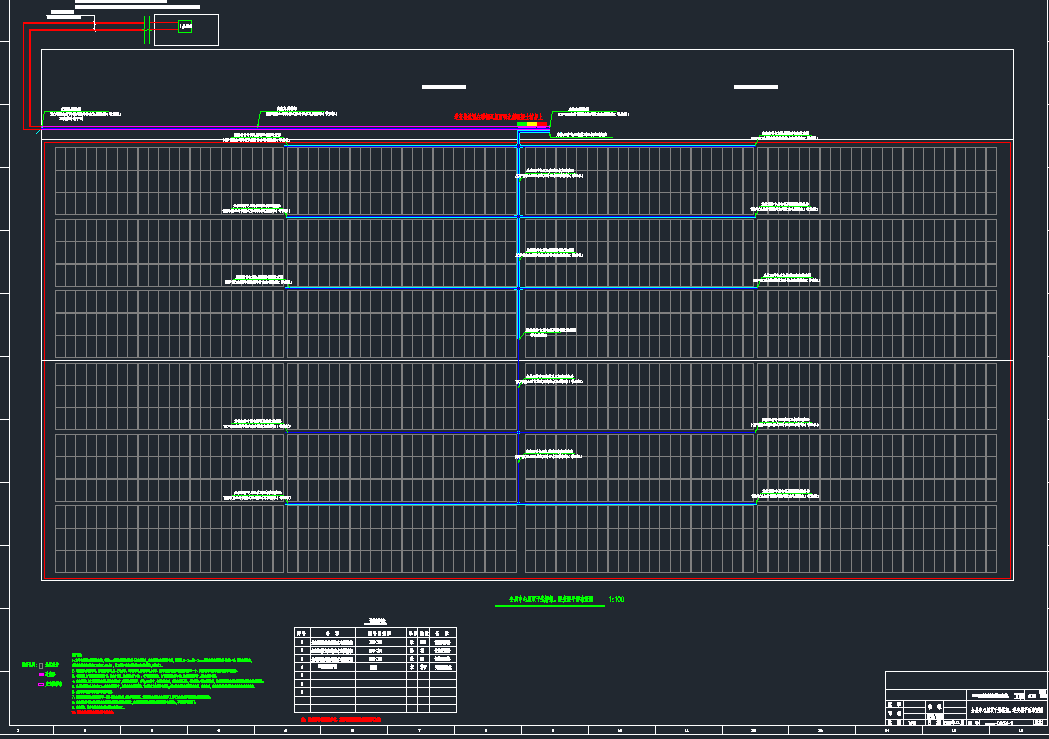Click the materials table header row
Screen dimensions: 1049x739
coord(375,633)
